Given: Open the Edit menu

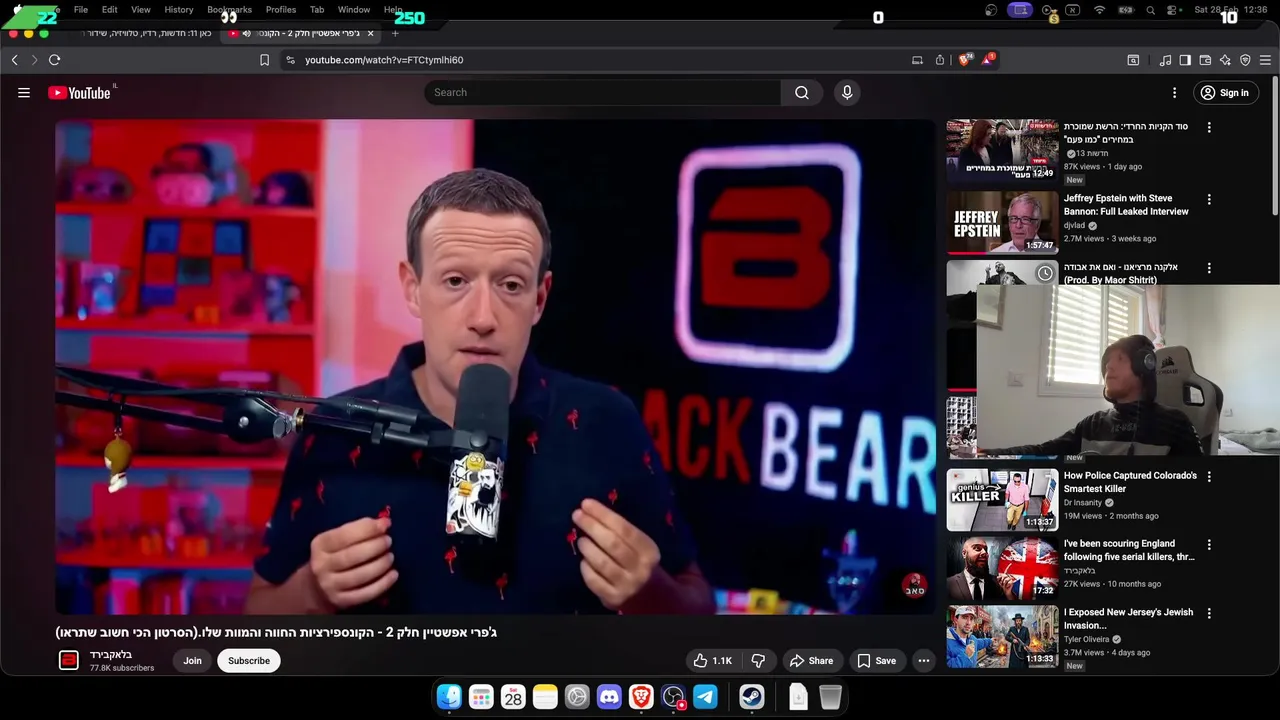Looking at the screenshot, I should point(110,10).
